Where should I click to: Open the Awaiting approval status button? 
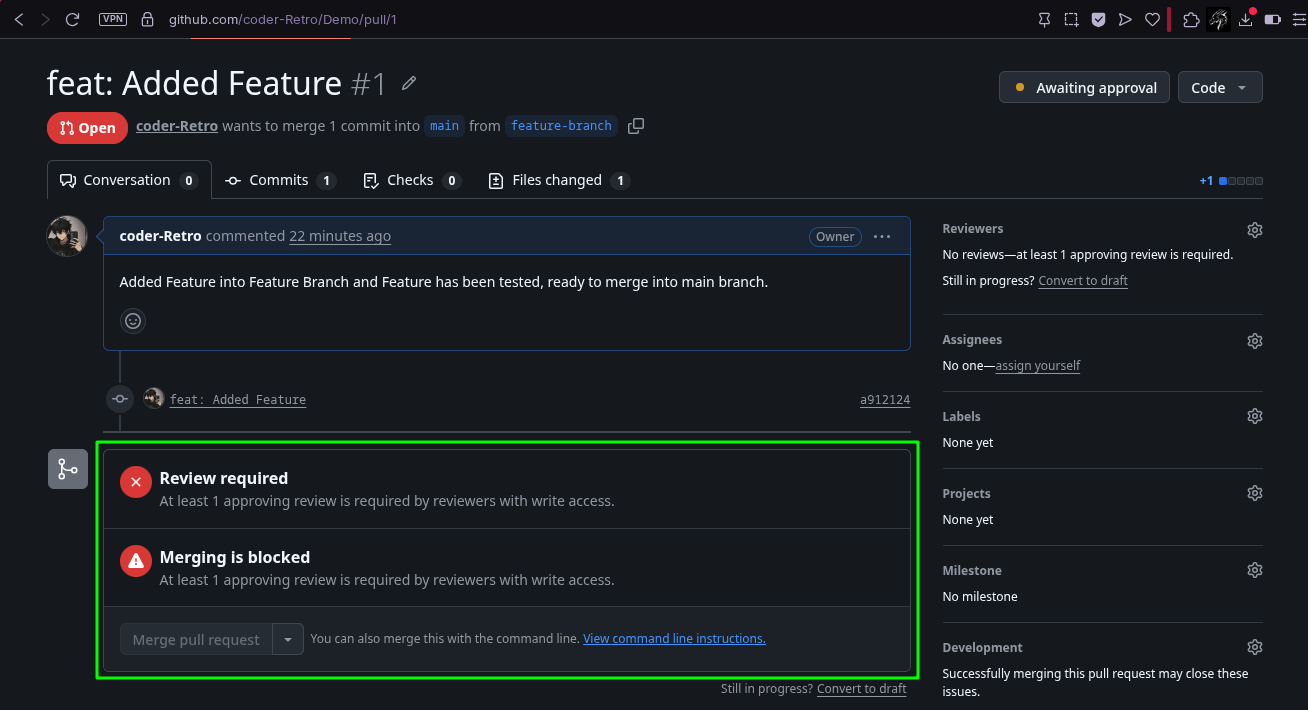pyautogui.click(x=1084, y=87)
